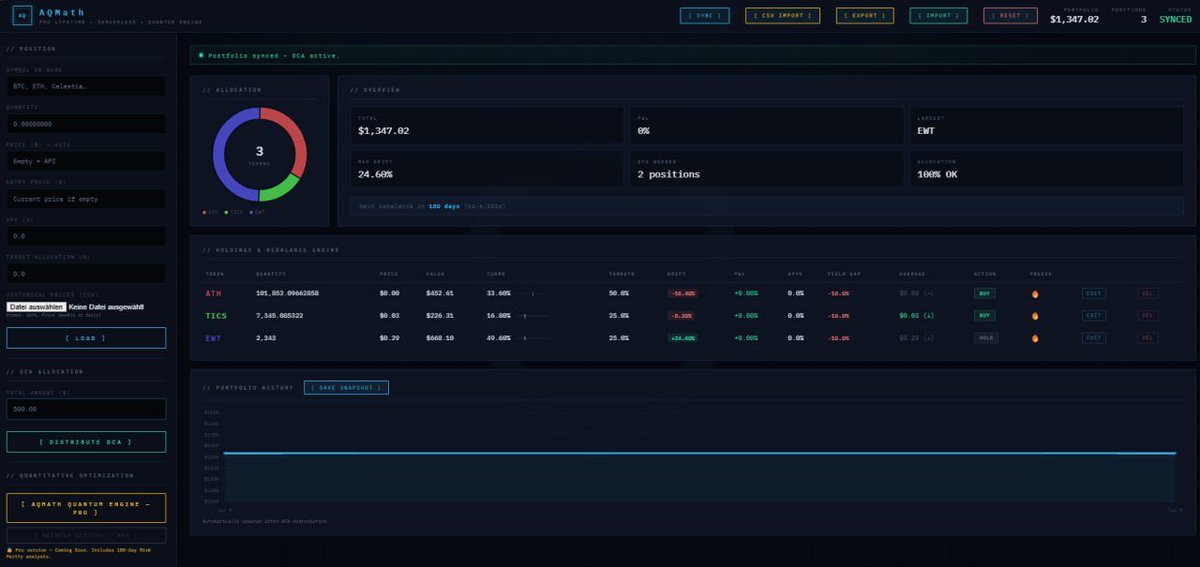Click 'Portfolio synced — DCA active' banner
1200x567 pixels.
pyautogui.click(x=693, y=55)
